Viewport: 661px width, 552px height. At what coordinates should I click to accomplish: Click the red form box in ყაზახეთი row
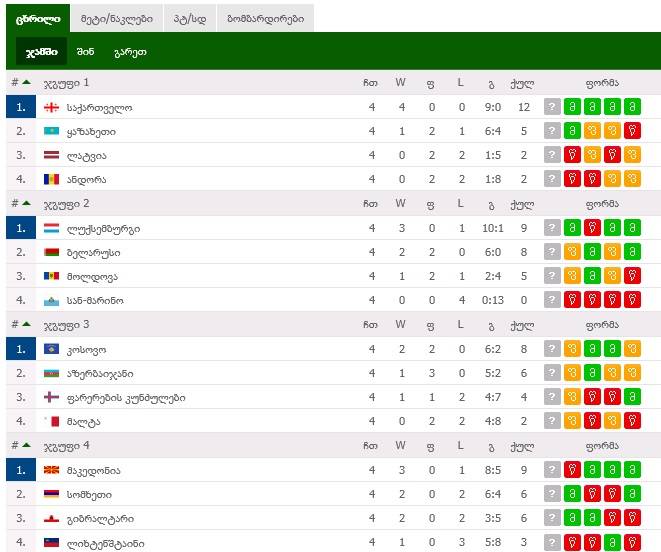631,131
